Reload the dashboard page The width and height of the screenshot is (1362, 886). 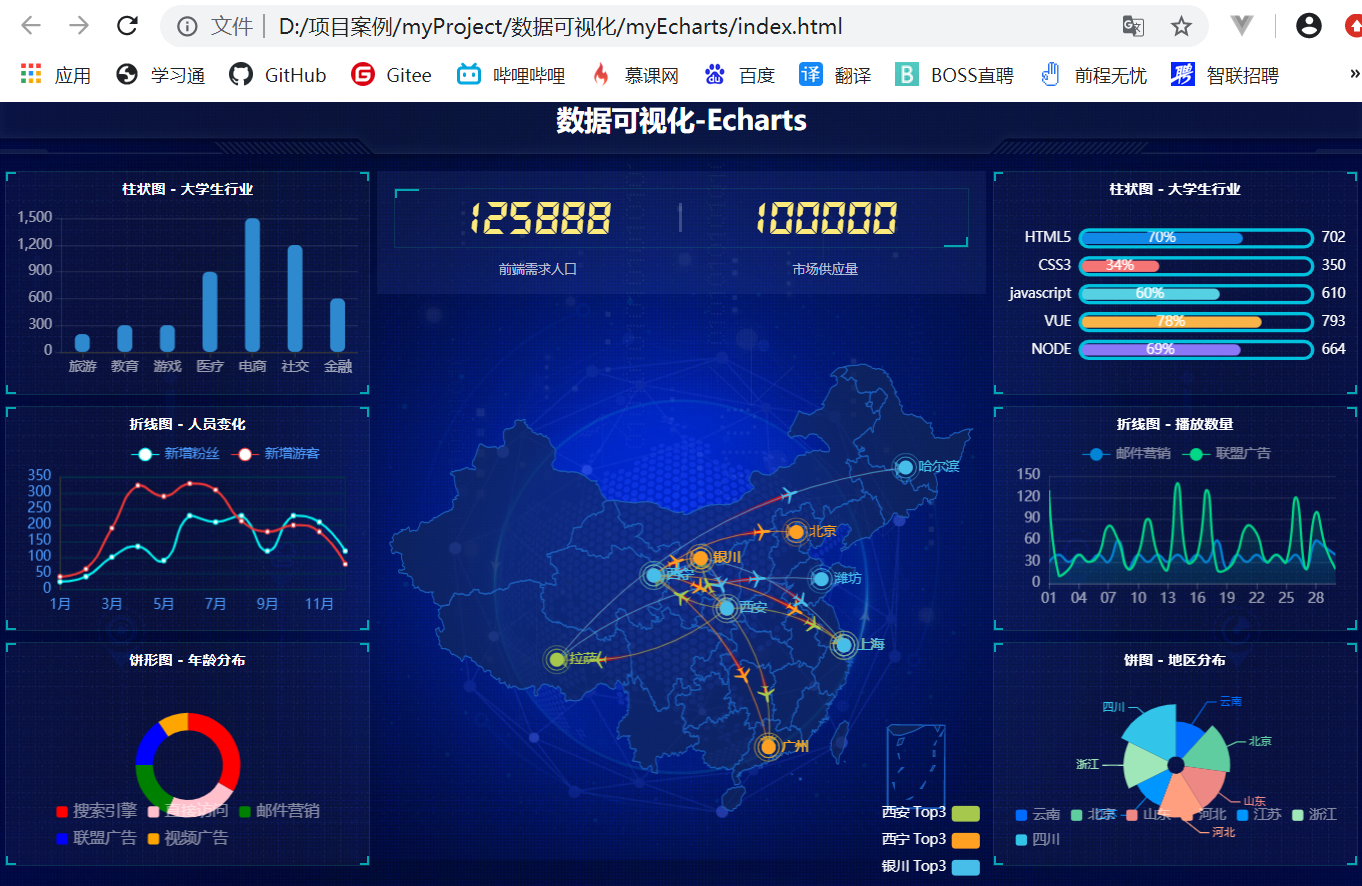[127, 25]
